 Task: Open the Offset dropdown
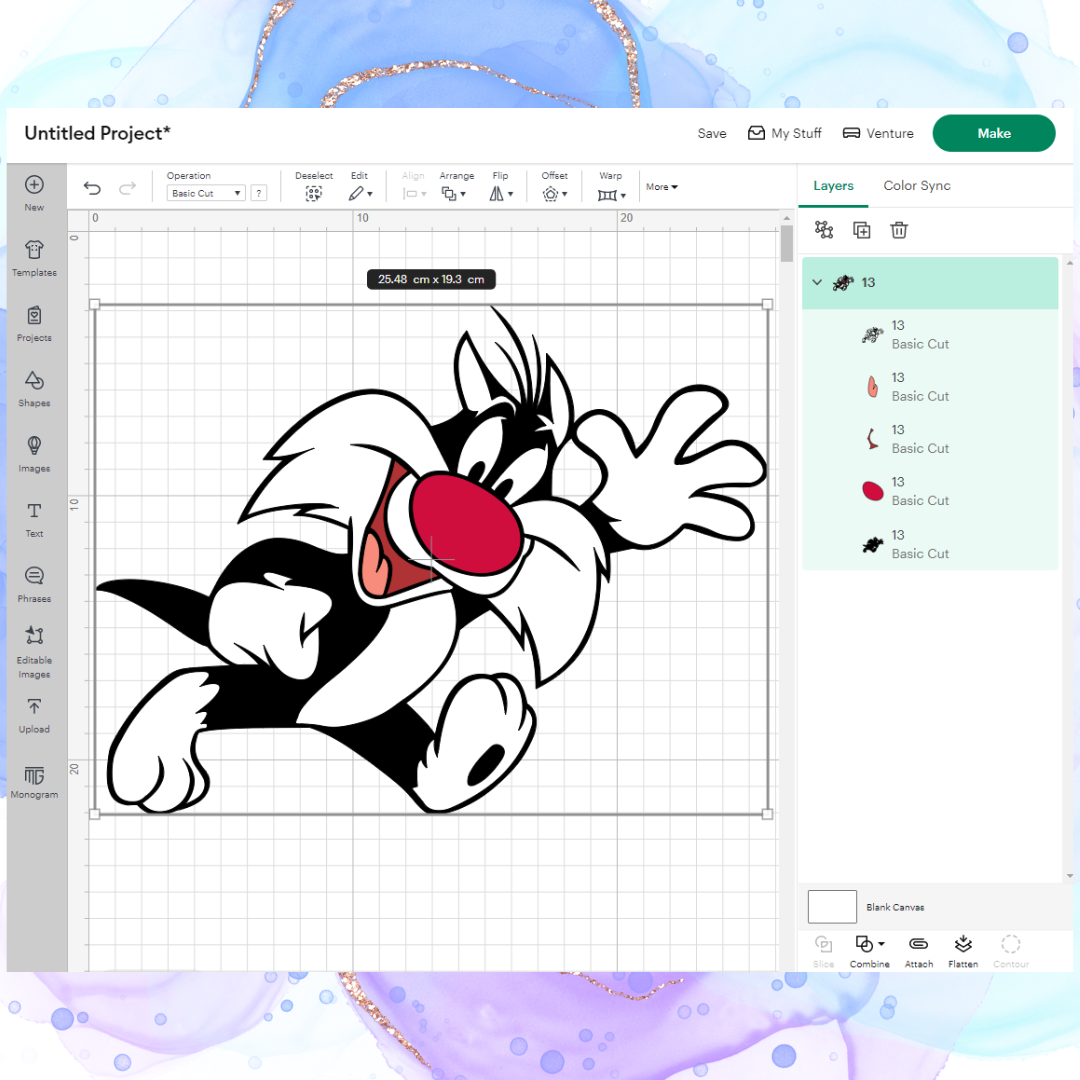click(554, 194)
